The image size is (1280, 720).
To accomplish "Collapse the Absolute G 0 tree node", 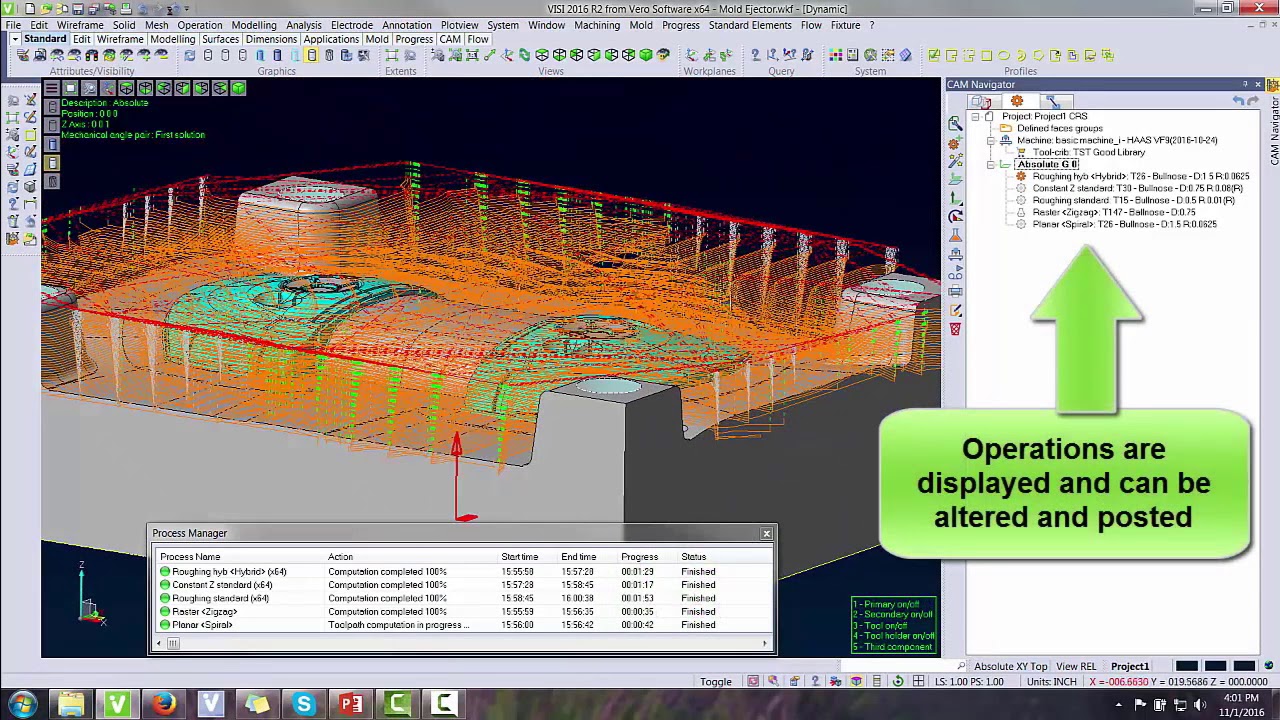I will (991, 164).
